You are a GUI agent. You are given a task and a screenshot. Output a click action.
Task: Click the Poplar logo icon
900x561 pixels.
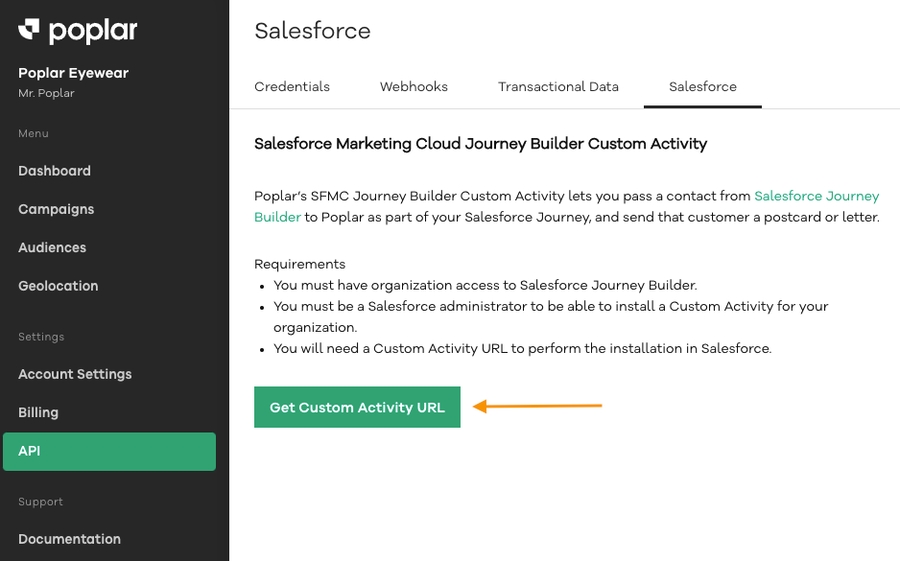29,31
